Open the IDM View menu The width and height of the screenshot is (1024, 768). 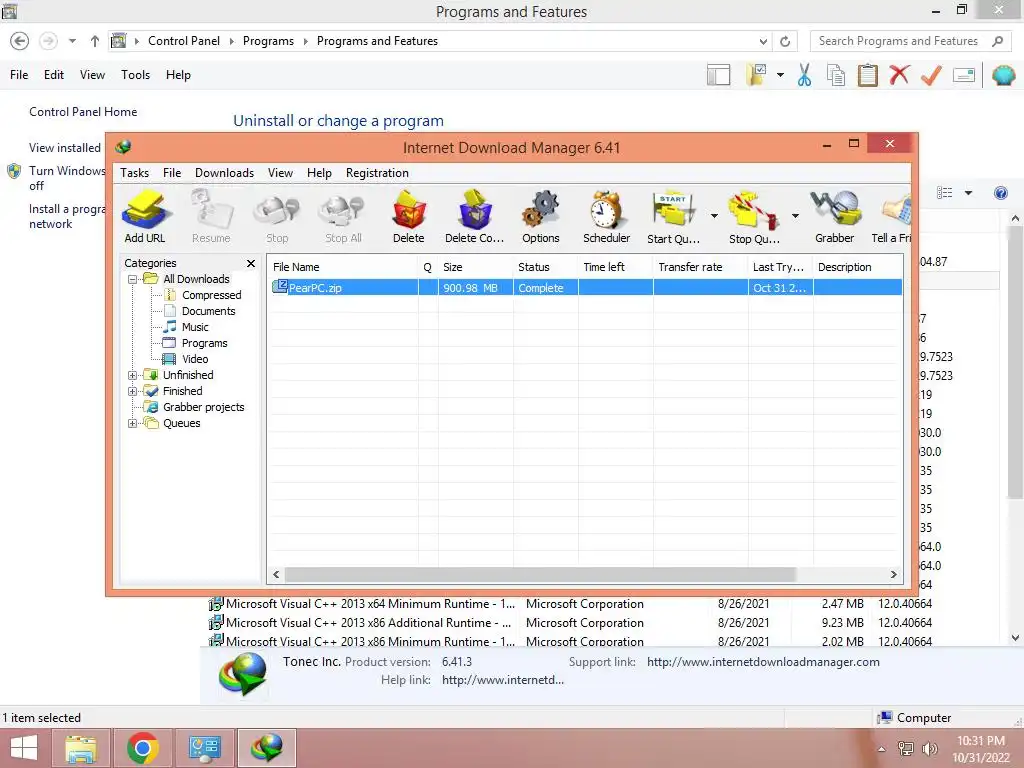(280, 173)
